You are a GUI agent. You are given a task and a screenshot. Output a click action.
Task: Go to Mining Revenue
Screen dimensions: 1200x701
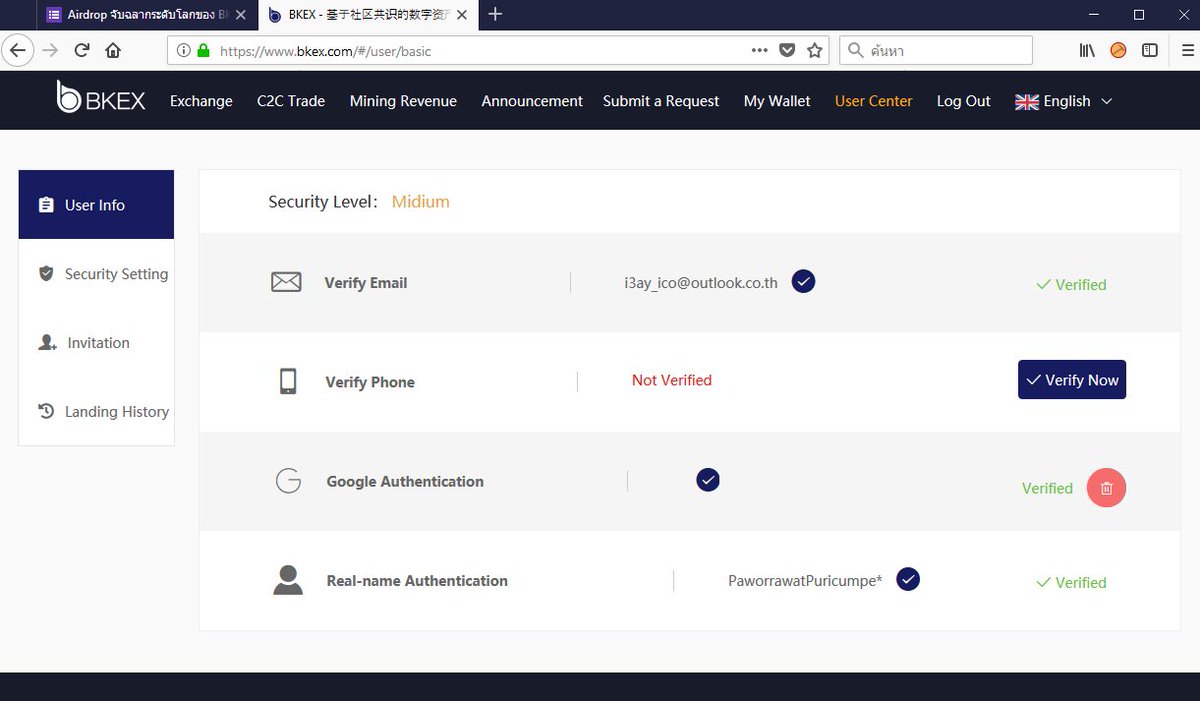tap(403, 101)
